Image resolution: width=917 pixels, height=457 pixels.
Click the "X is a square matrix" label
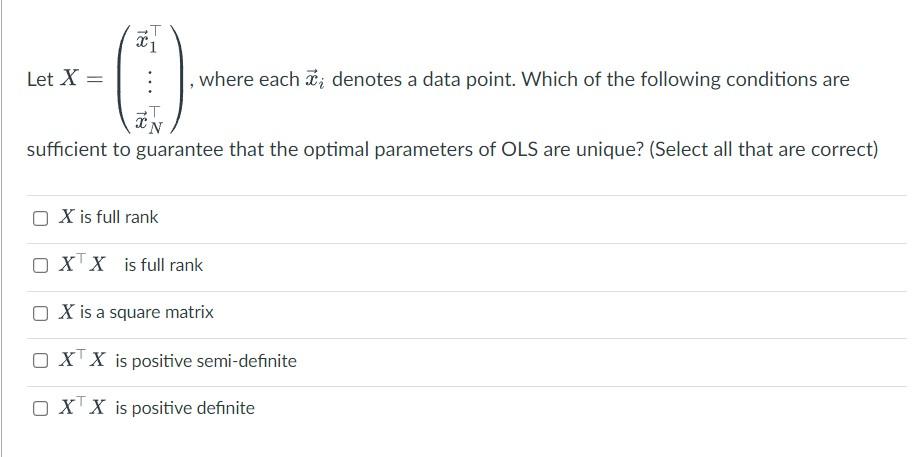point(136,313)
